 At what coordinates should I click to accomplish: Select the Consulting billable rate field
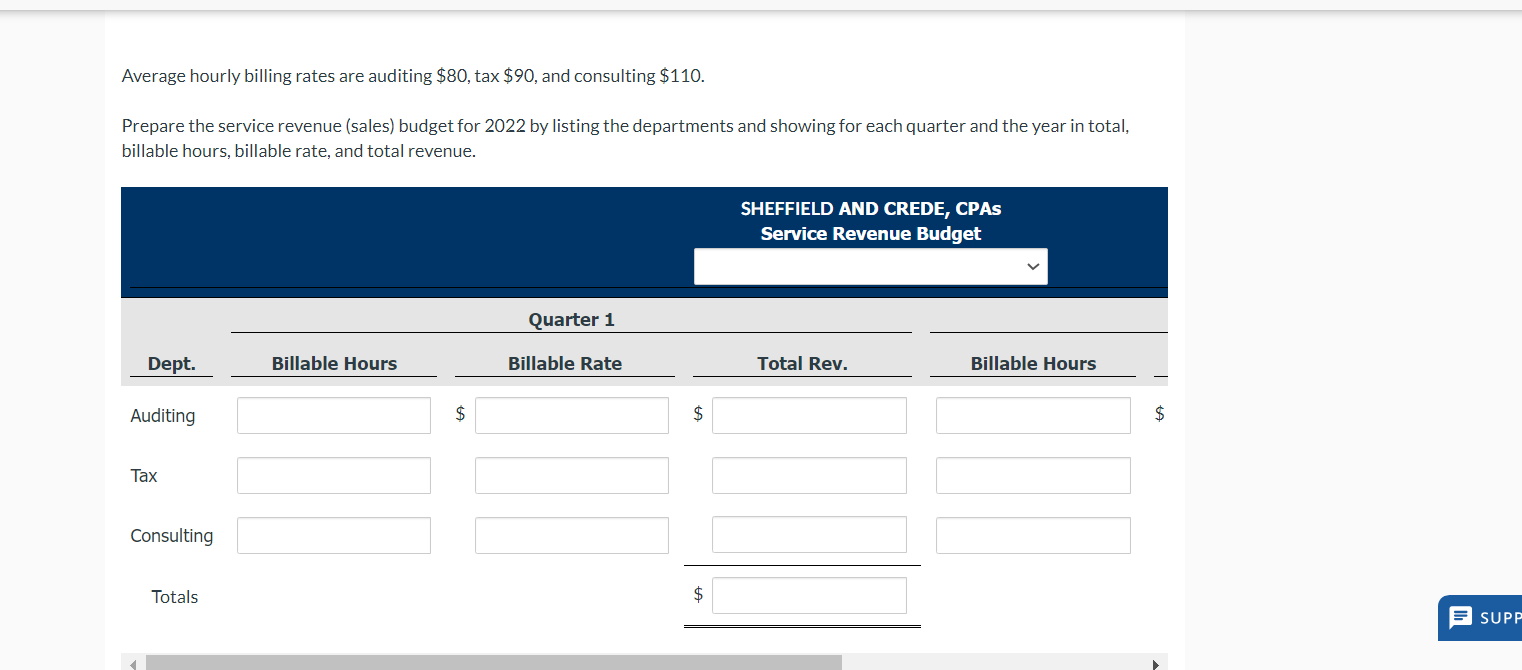[572, 535]
